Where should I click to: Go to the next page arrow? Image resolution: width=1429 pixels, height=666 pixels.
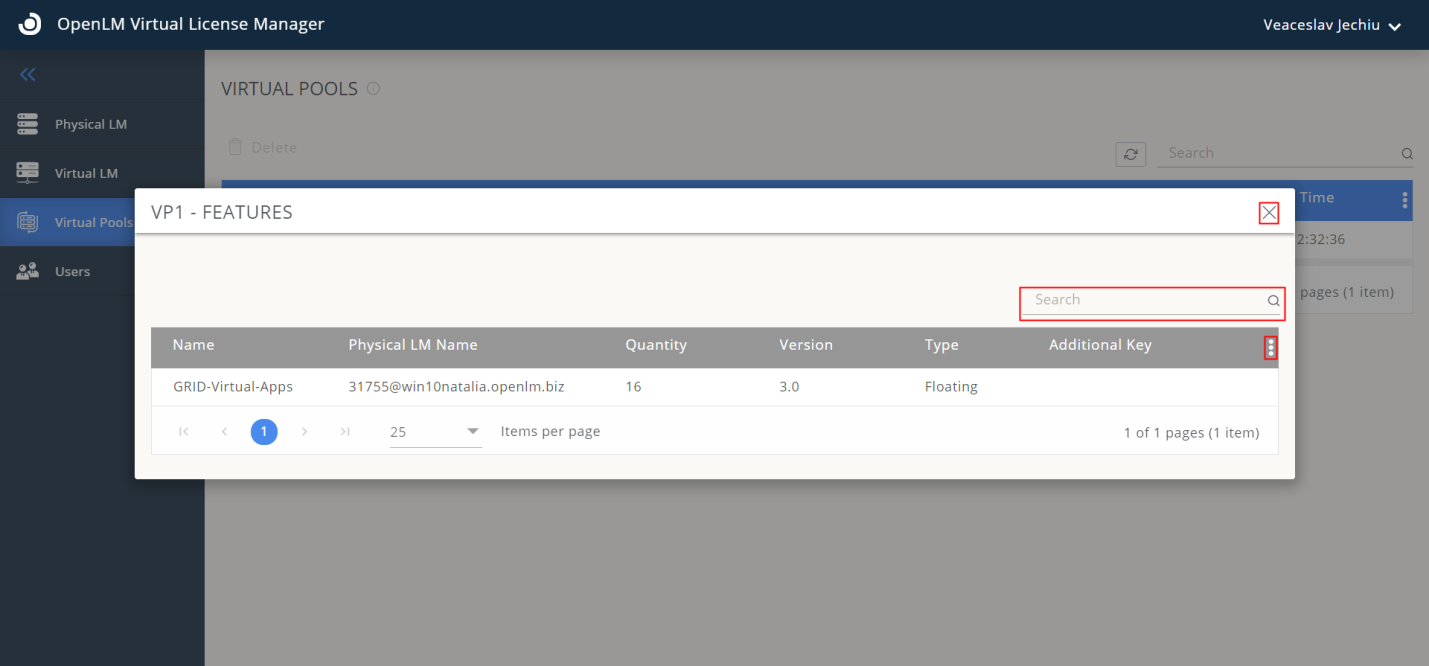coord(304,432)
